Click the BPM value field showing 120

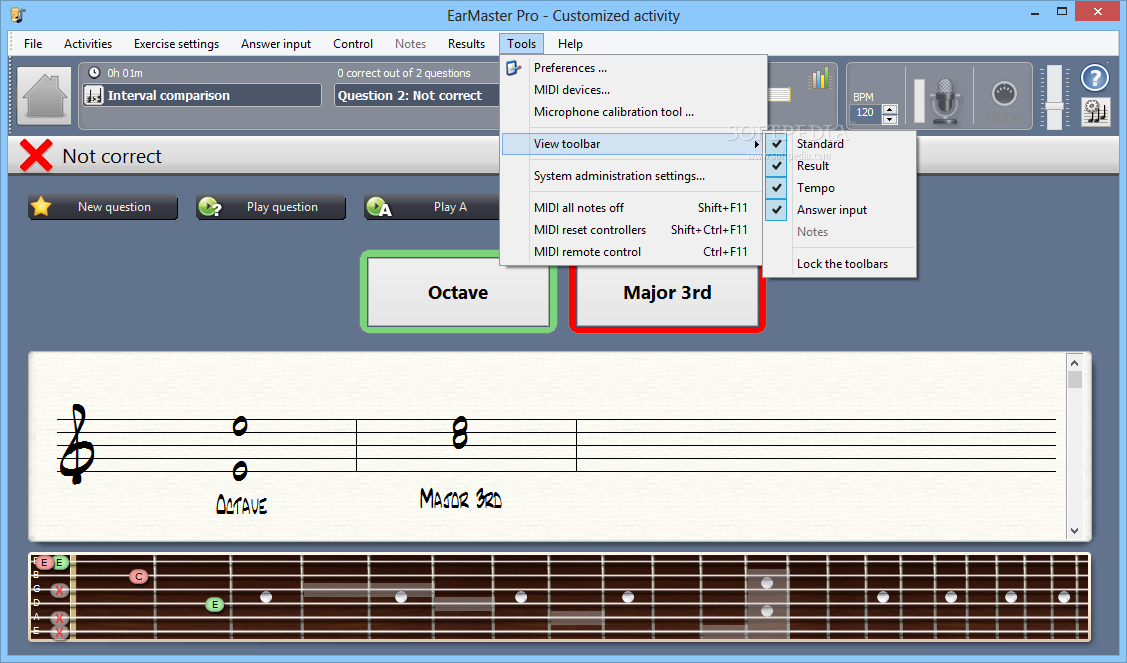pyautogui.click(x=865, y=114)
